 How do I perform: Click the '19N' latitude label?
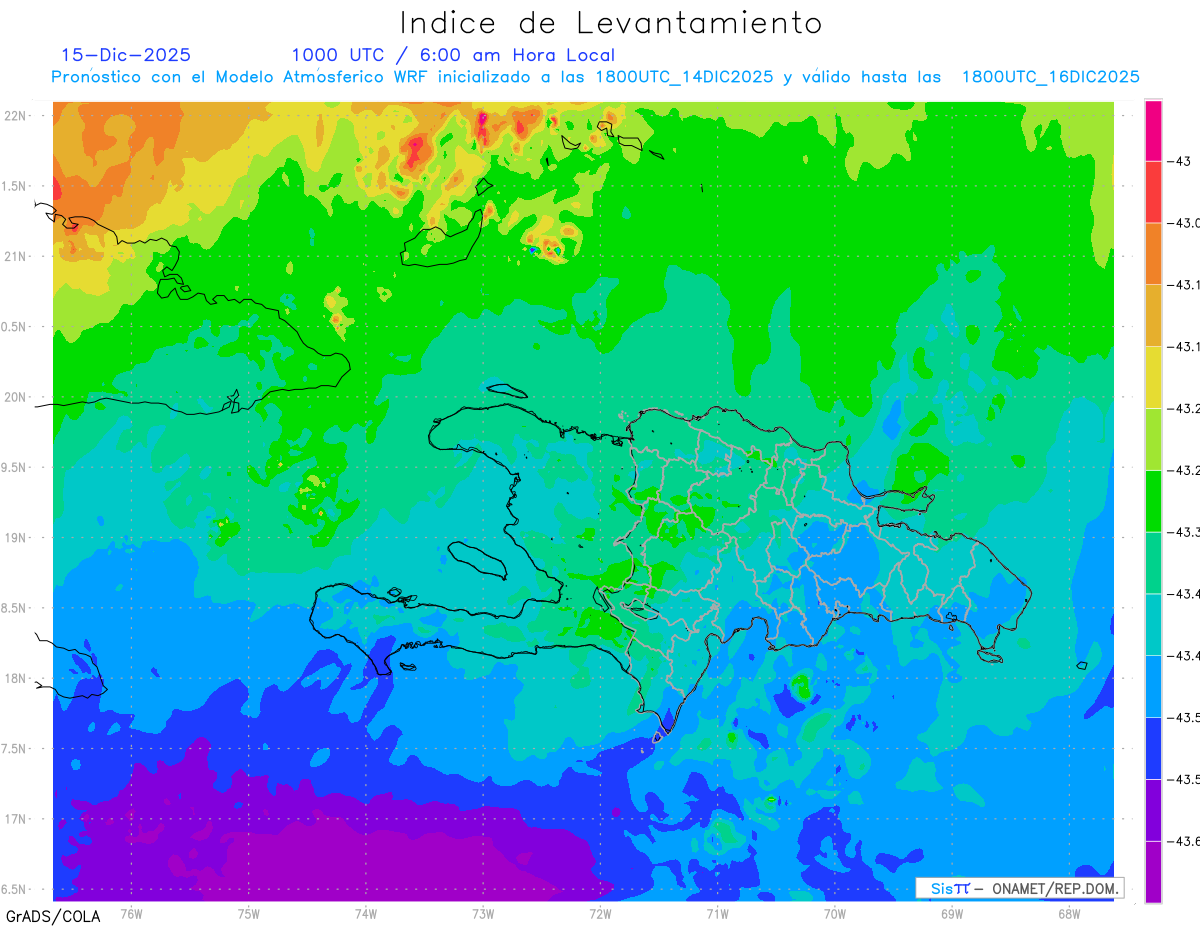point(15,538)
